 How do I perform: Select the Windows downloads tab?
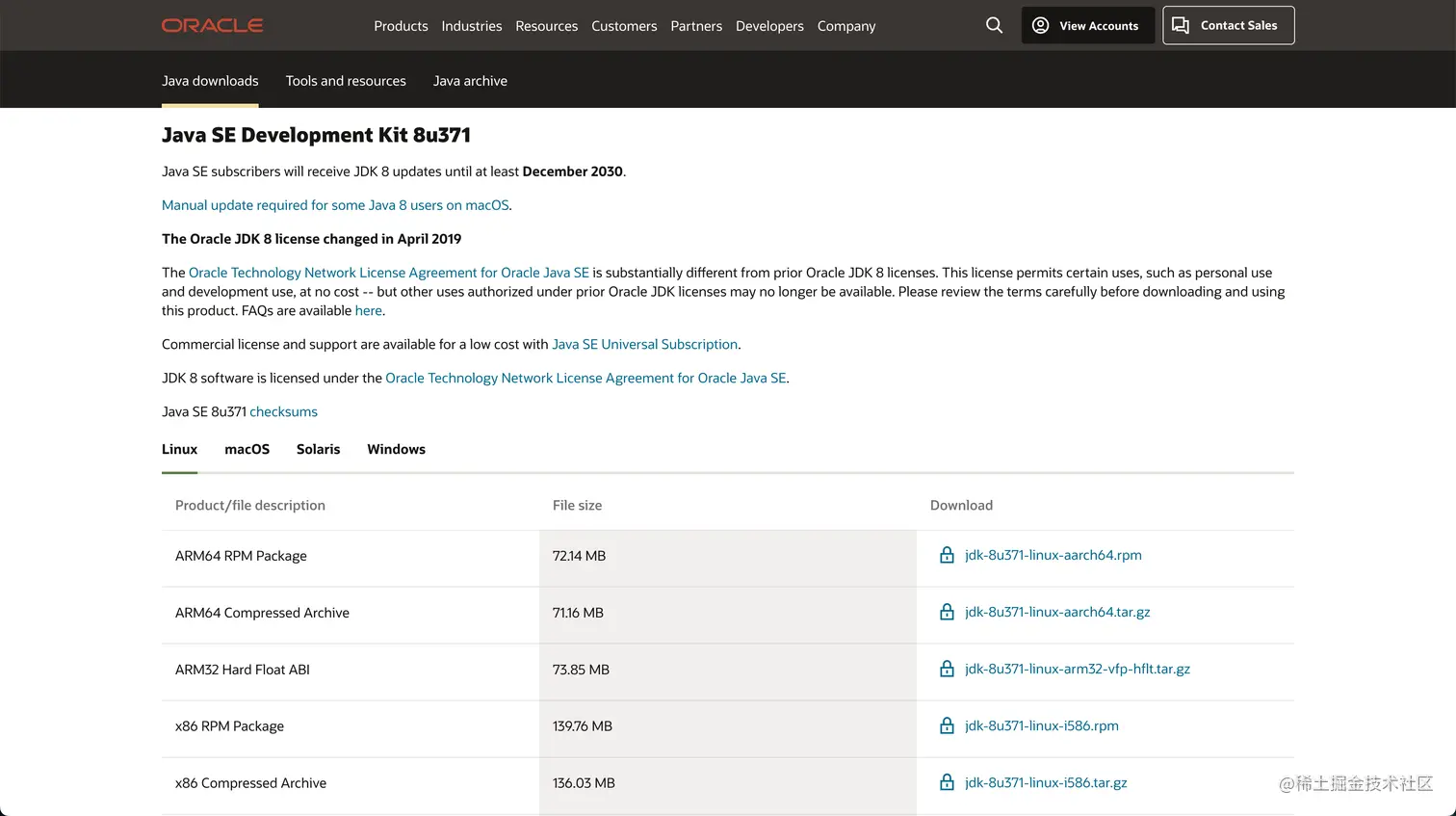point(396,449)
